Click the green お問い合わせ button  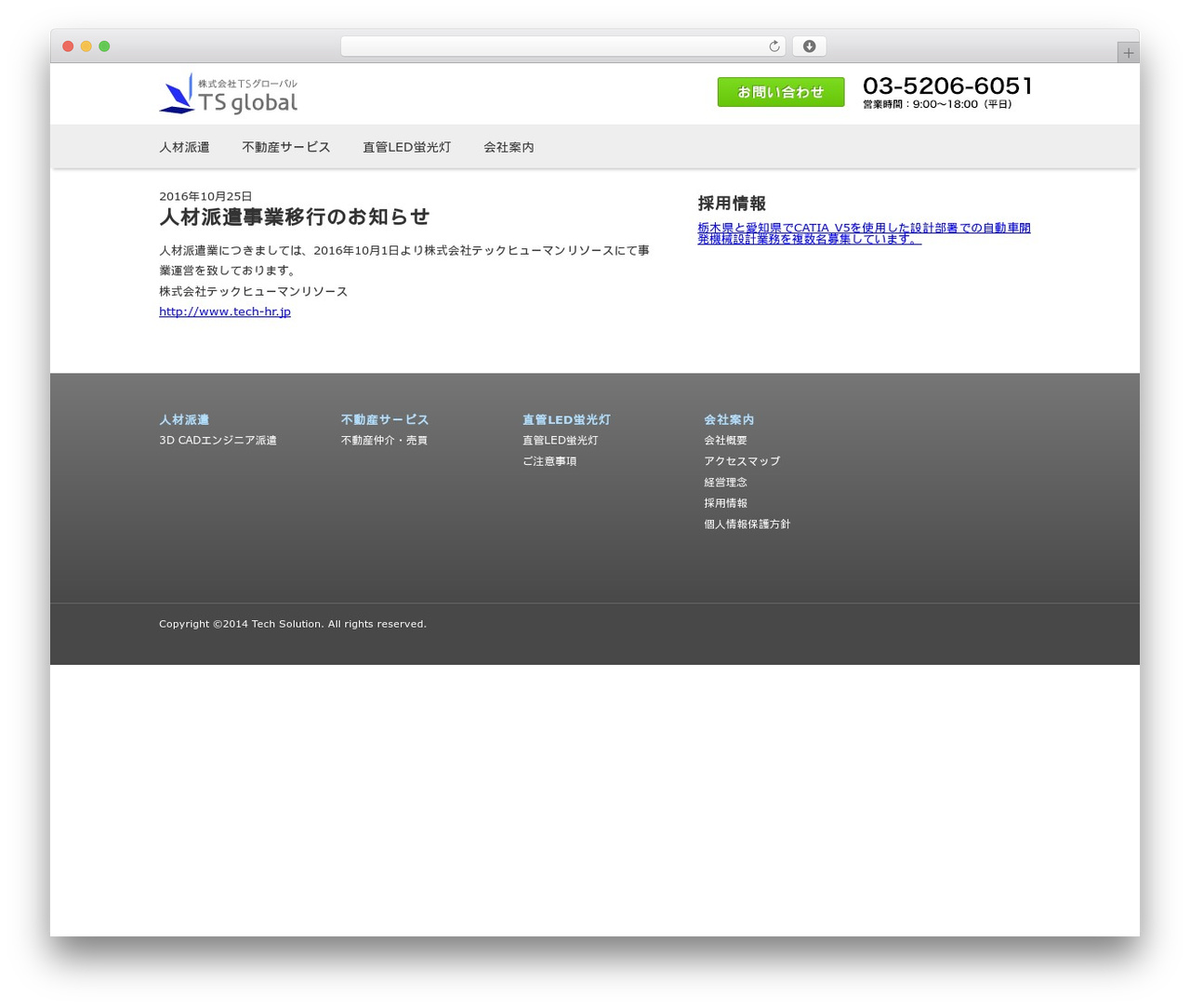click(781, 92)
